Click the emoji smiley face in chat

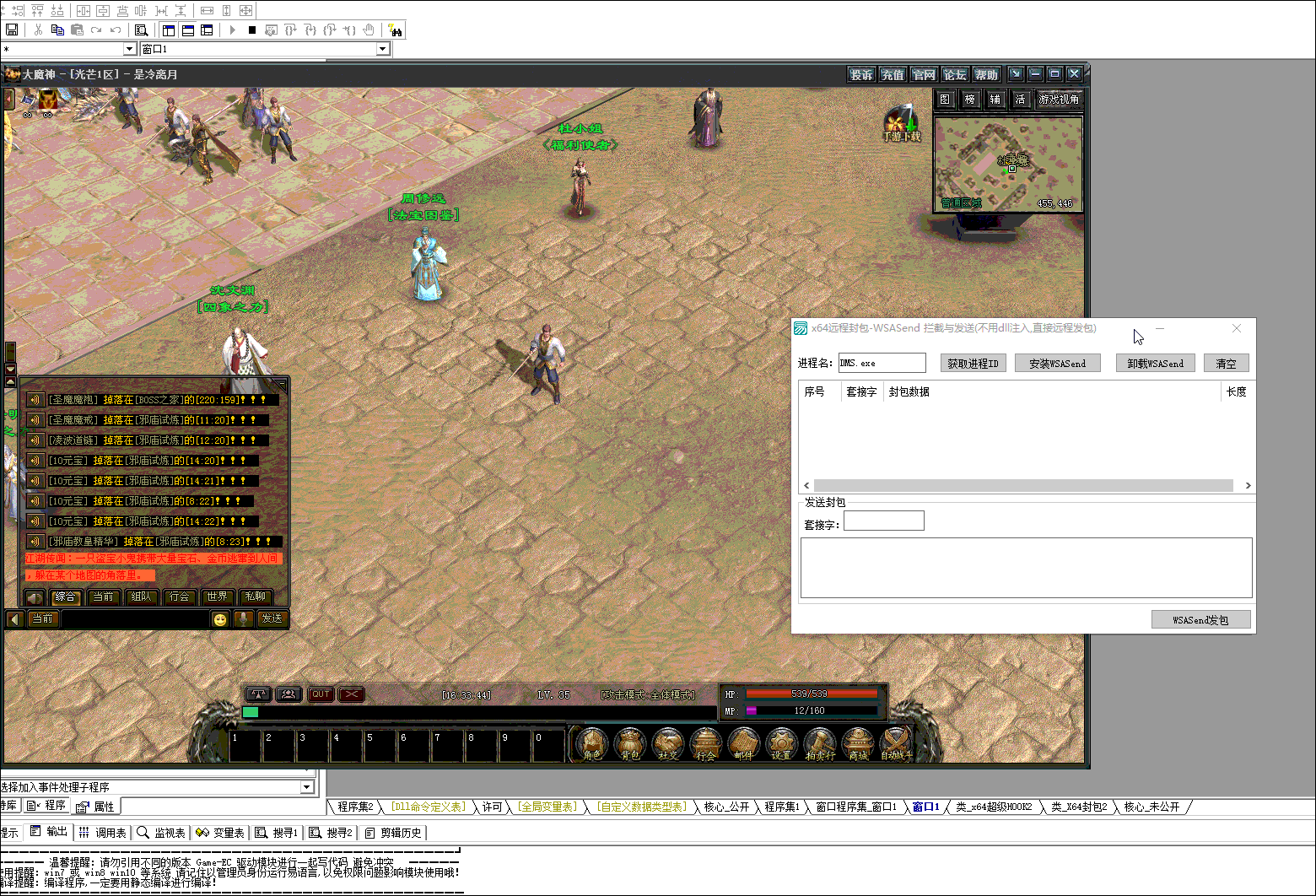point(220,619)
